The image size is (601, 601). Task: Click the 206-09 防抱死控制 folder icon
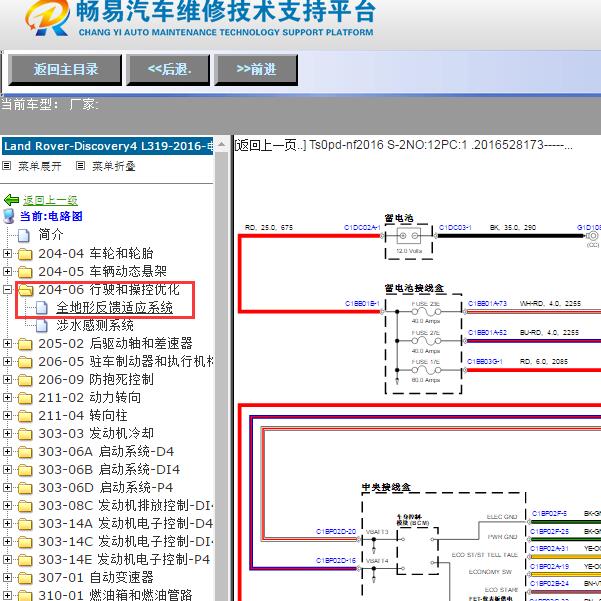(x=25, y=380)
